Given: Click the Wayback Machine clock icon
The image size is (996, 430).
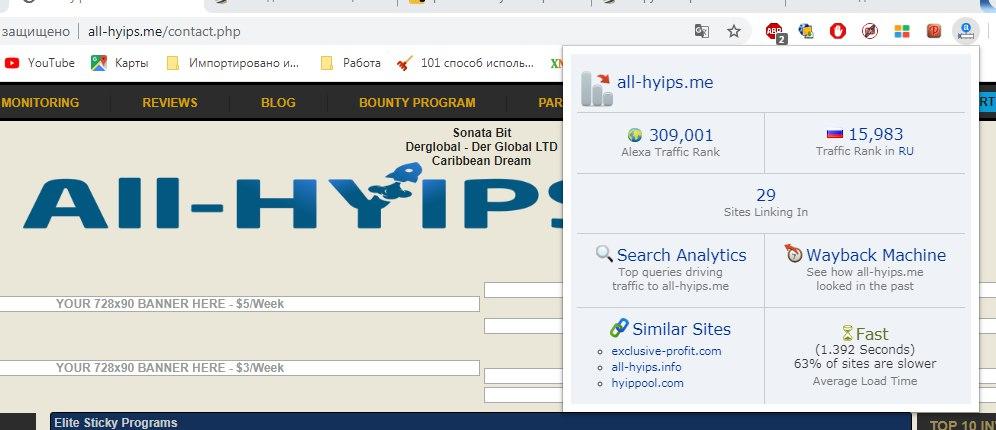Looking at the screenshot, I should (x=794, y=253).
